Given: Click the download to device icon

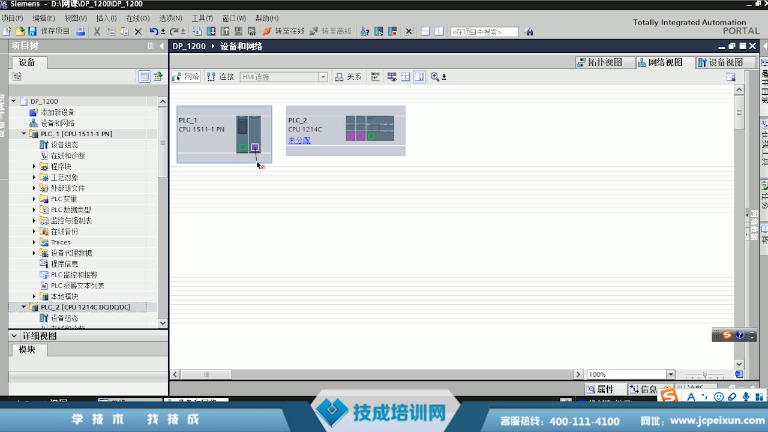Looking at the screenshot, I should click(211, 31).
